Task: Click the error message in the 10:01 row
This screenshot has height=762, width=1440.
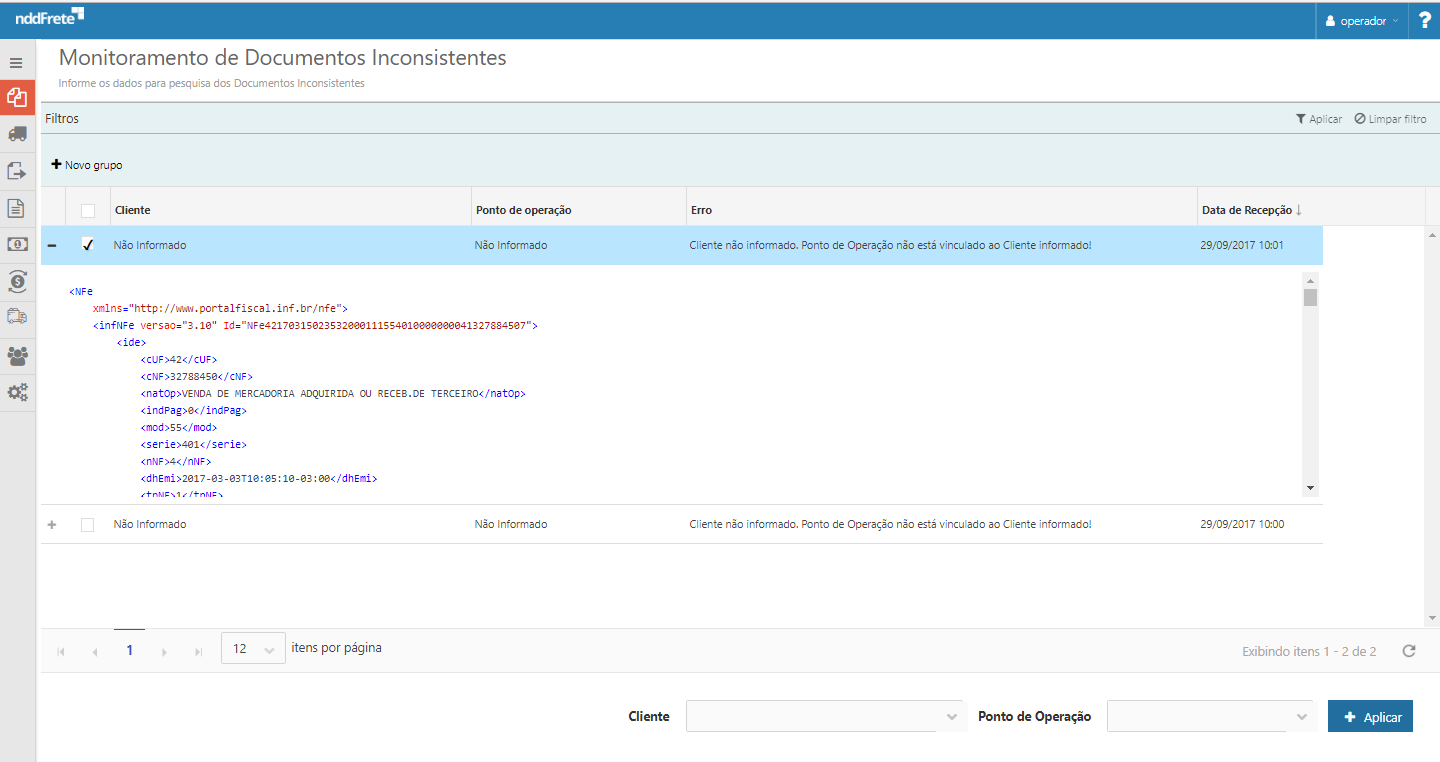Action: point(890,245)
